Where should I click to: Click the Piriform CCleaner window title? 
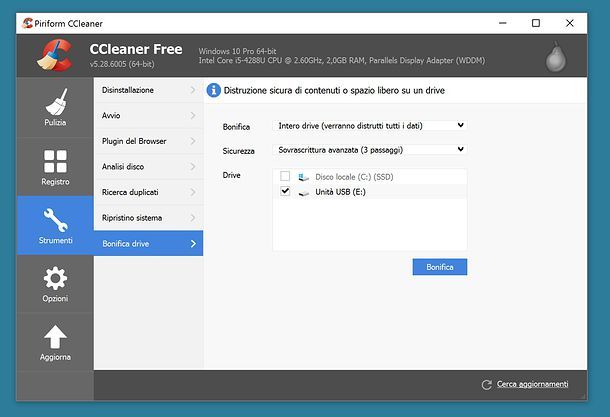(x=68, y=24)
